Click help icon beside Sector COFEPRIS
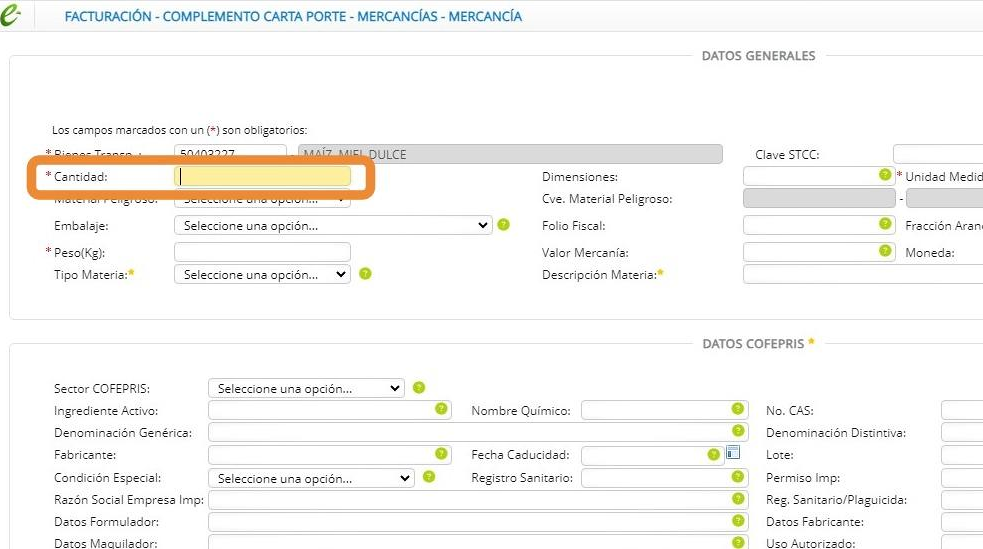Image resolution: width=983 pixels, height=549 pixels. point(419,388)
